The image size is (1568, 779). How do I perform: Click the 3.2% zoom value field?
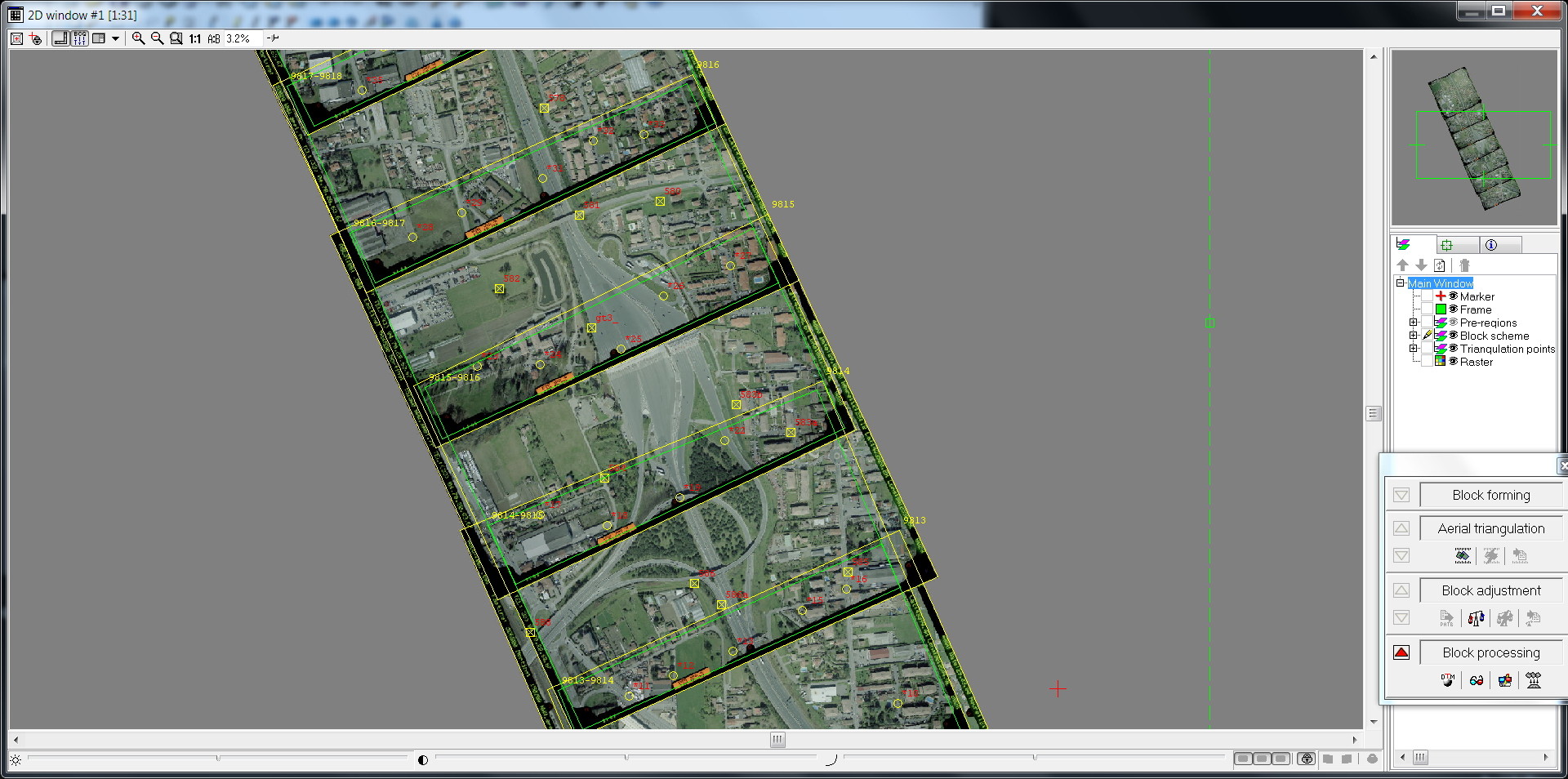(x=243, y=38)
